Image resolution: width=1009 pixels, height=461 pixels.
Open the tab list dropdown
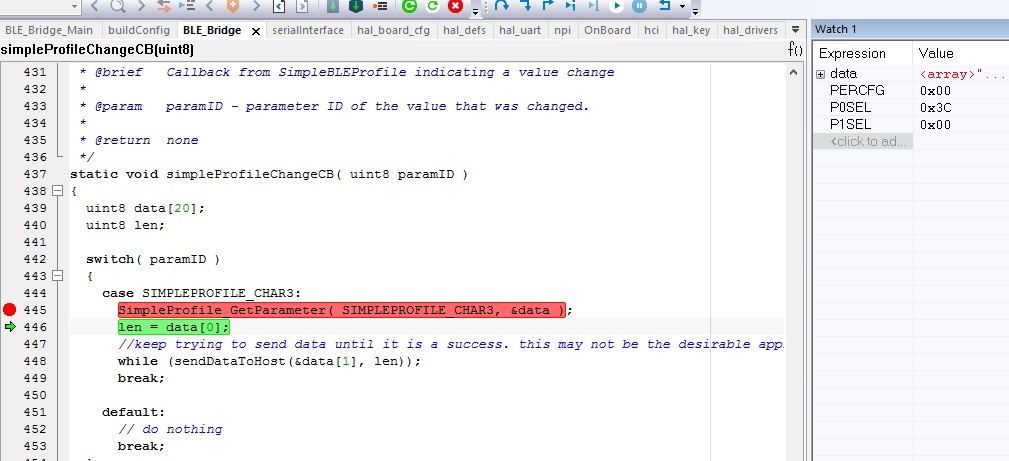pos(795,30)
